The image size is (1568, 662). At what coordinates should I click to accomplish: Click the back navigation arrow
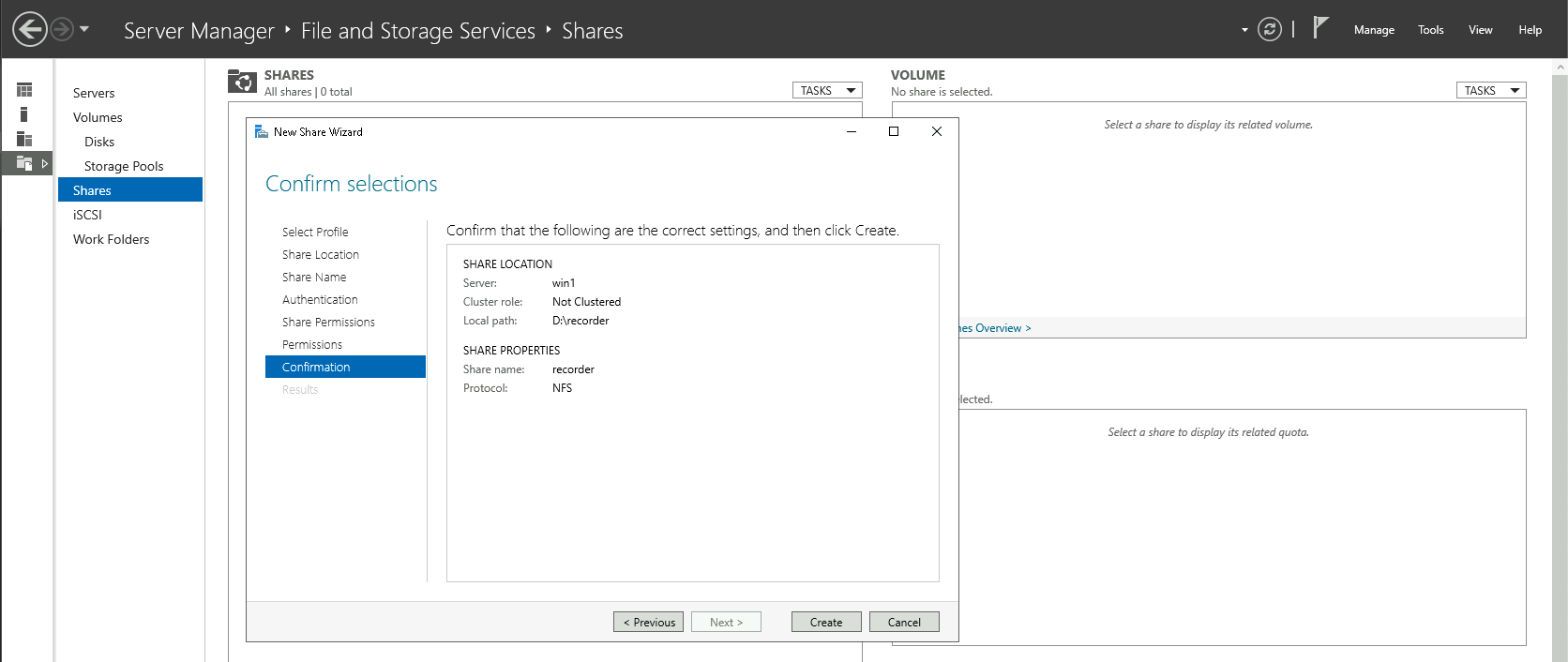30,29
